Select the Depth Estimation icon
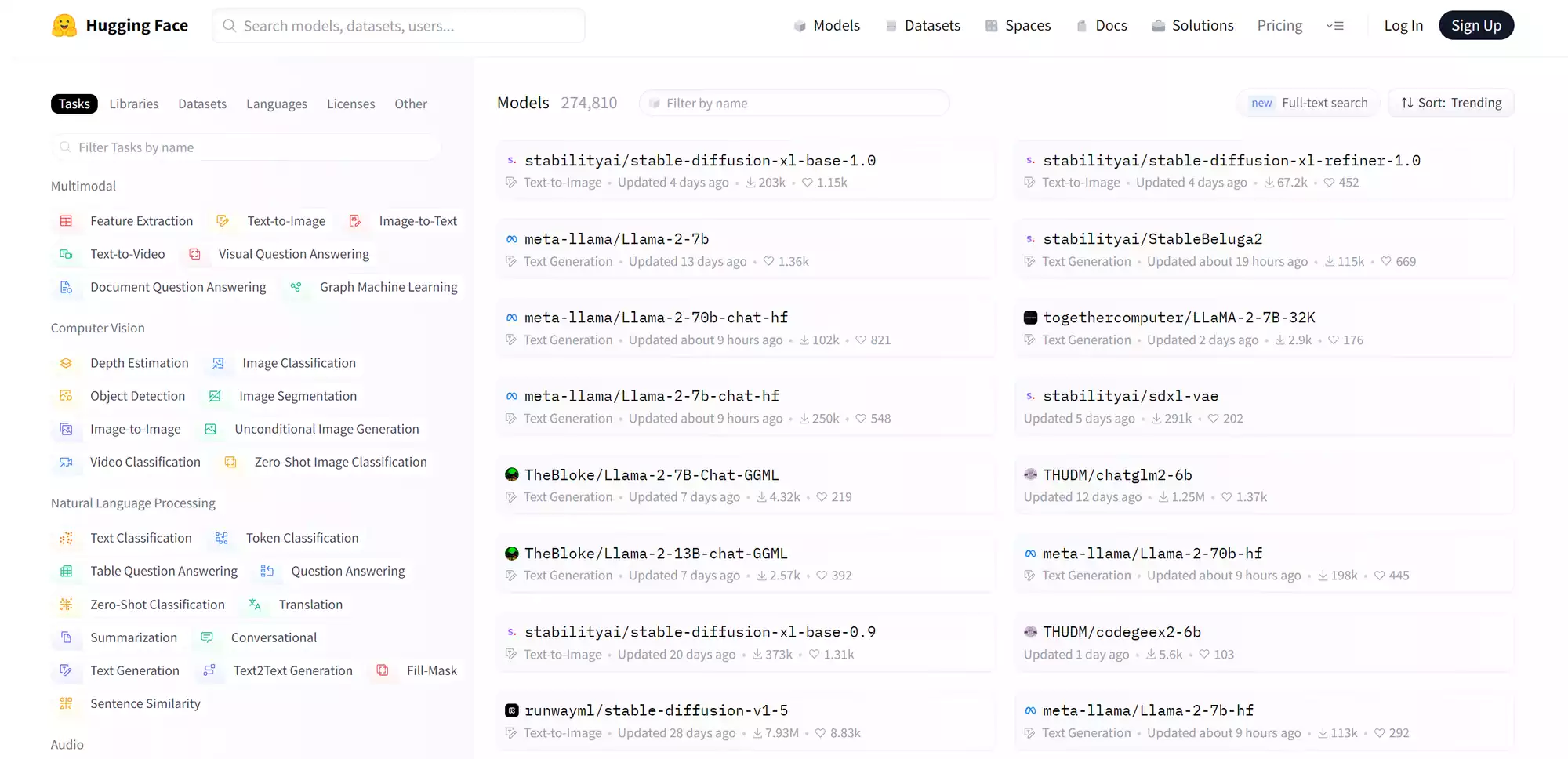Viewport: 1568px width, 759px height. [x=66, y=363]
